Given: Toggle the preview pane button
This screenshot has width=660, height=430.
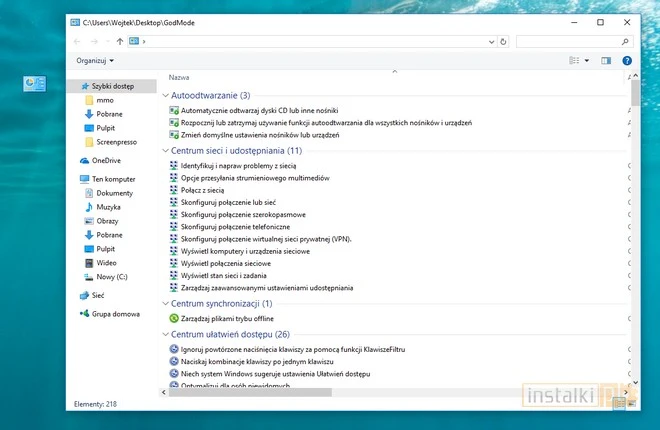Looking at the screenshot, I should (x=606, y=61).
